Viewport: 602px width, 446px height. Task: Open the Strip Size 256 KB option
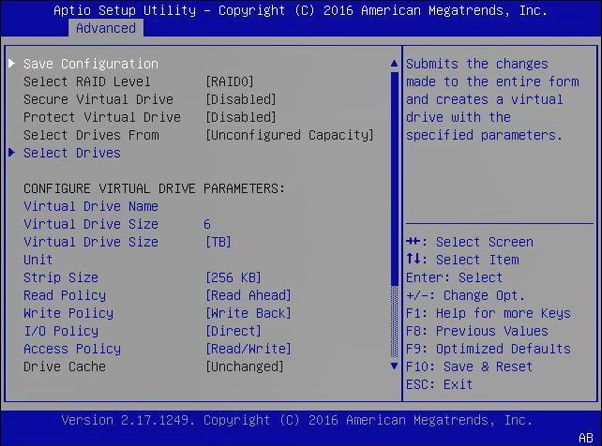(233, 278)
